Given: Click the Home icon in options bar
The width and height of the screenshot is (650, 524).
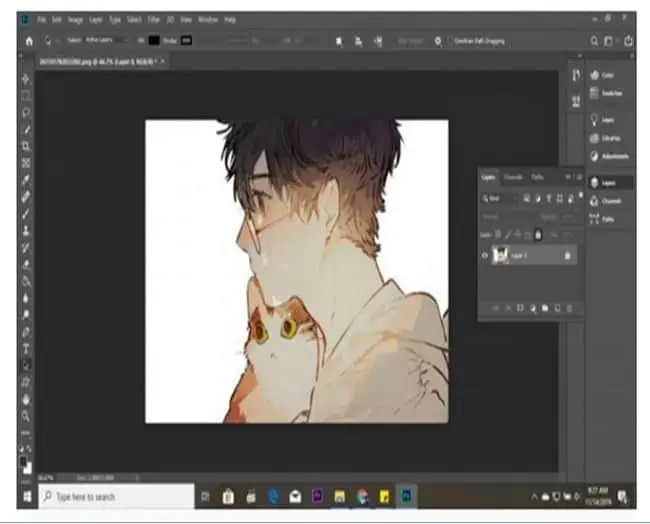Looking at the screenshot, I should (29, 41).
